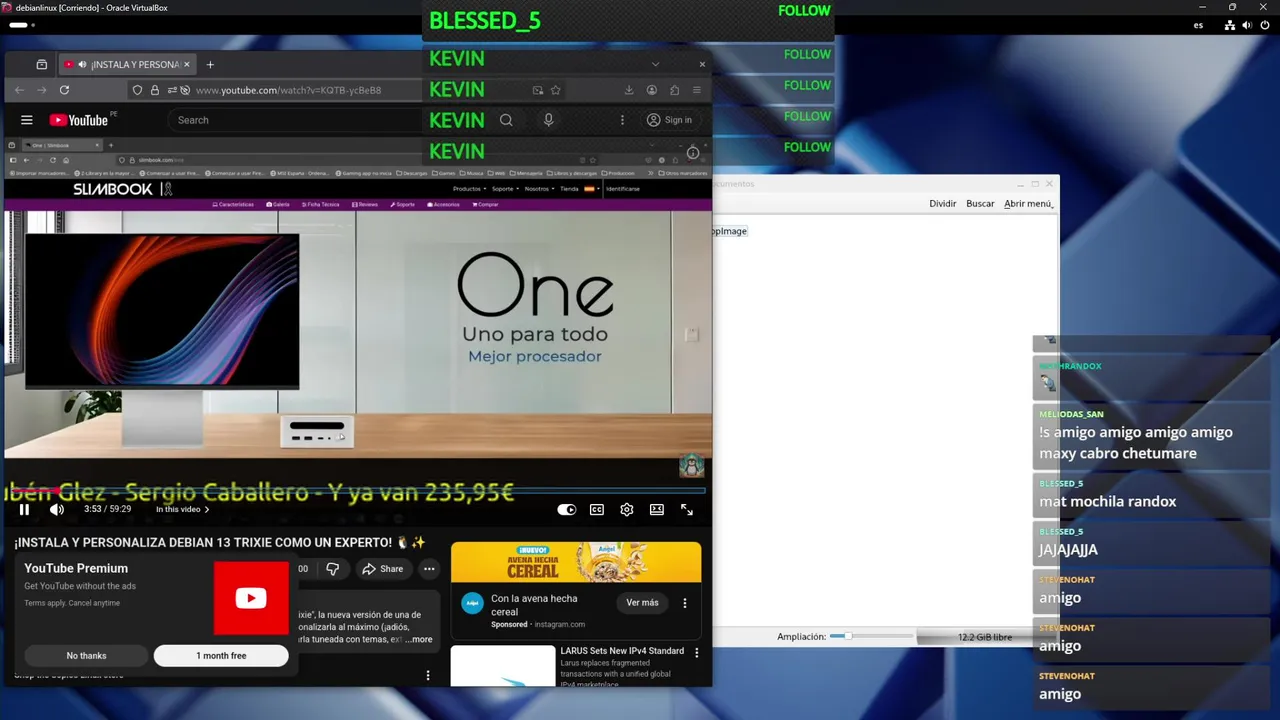Expand video description with ...more

pyautogui.click(x=419, y=639)
